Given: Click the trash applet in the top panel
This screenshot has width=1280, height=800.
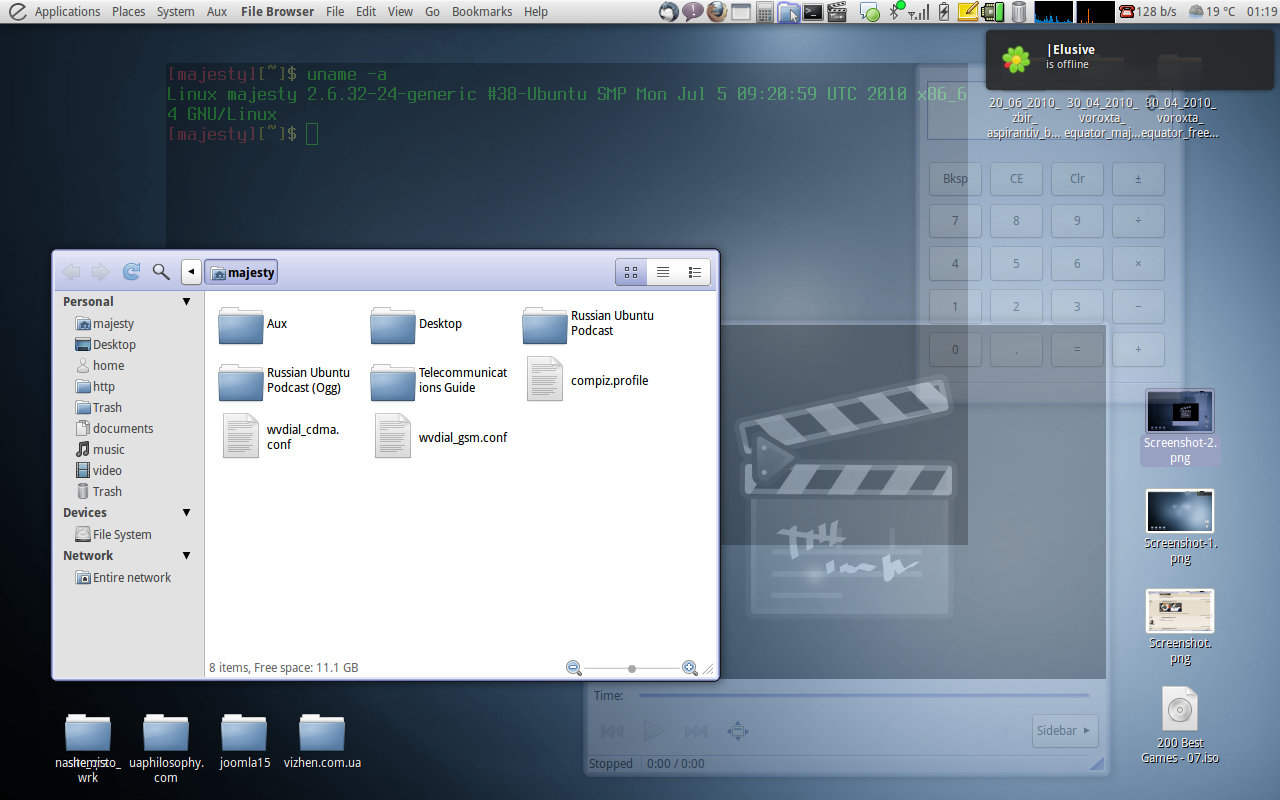Looking at the screenshot, I should pos(1019,12).
